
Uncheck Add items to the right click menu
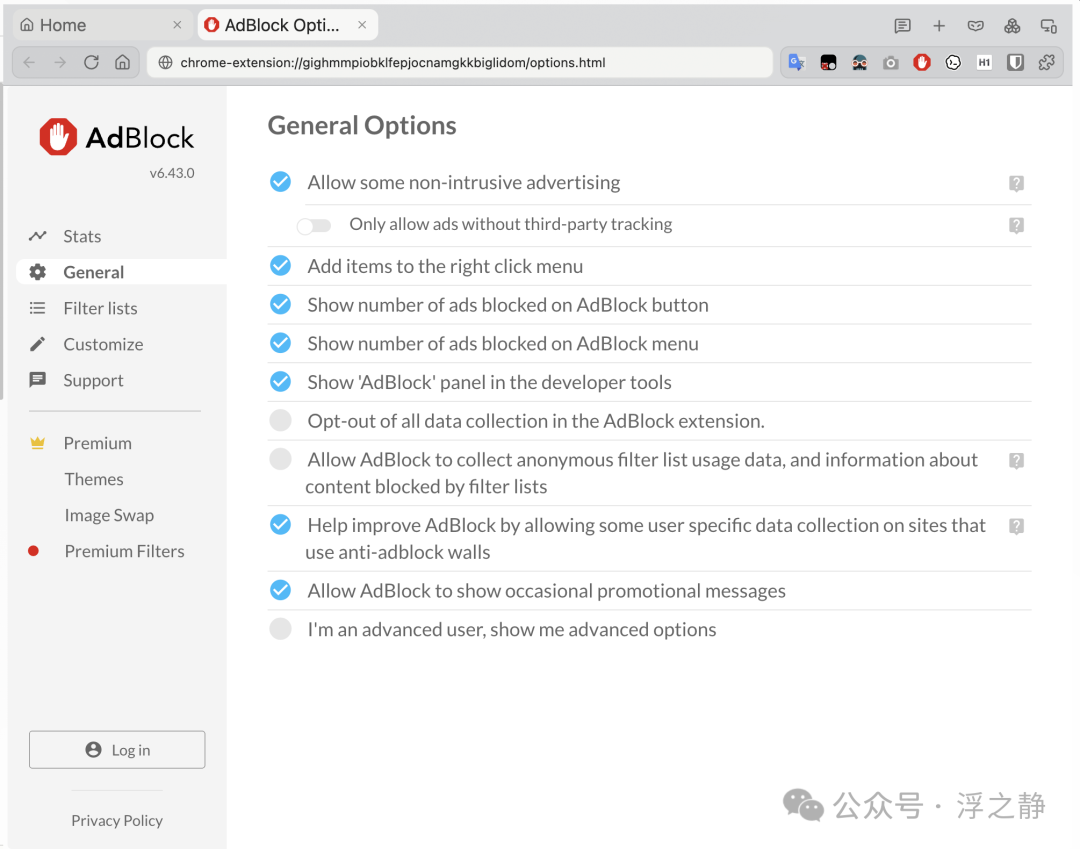coord(280,266)
